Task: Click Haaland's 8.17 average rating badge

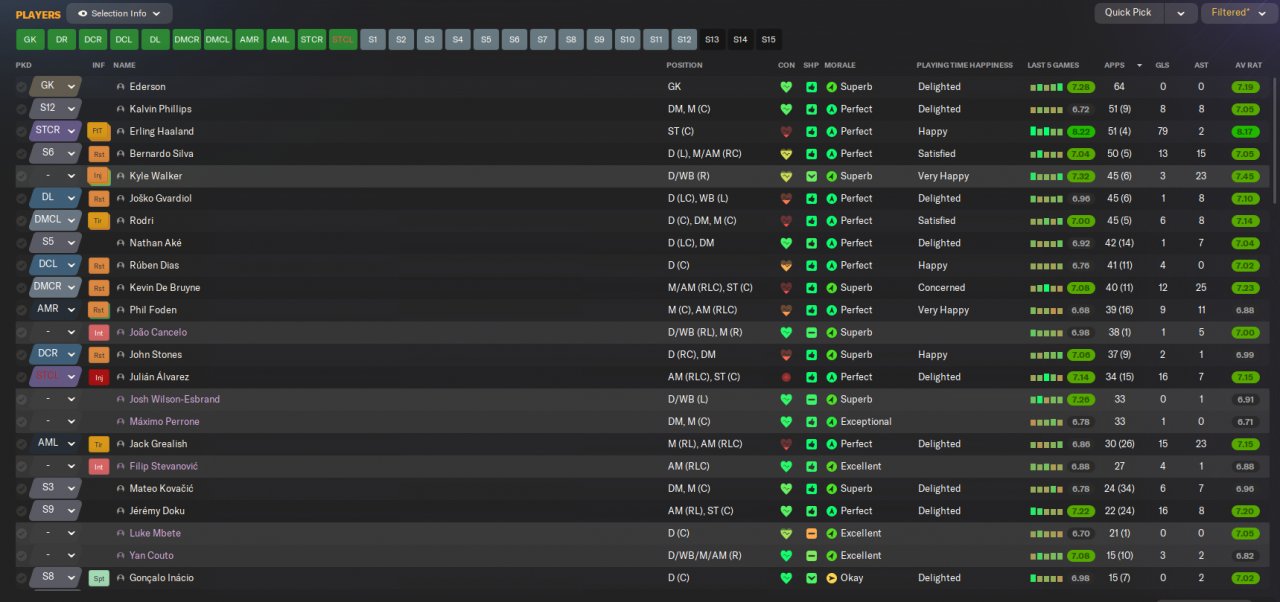Action: point(1246,131)
